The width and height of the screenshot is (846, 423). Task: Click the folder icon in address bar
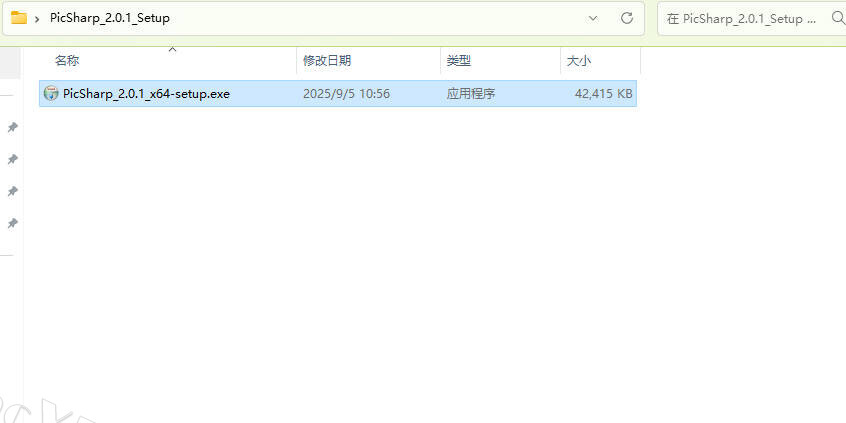[x=19, y=18]
